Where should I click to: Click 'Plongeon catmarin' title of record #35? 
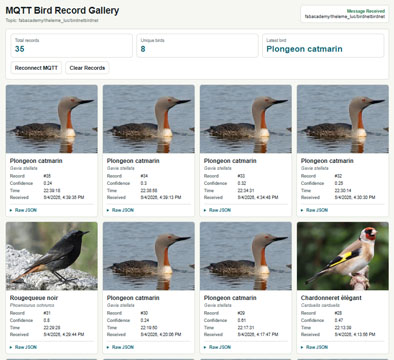click(36, 161)
